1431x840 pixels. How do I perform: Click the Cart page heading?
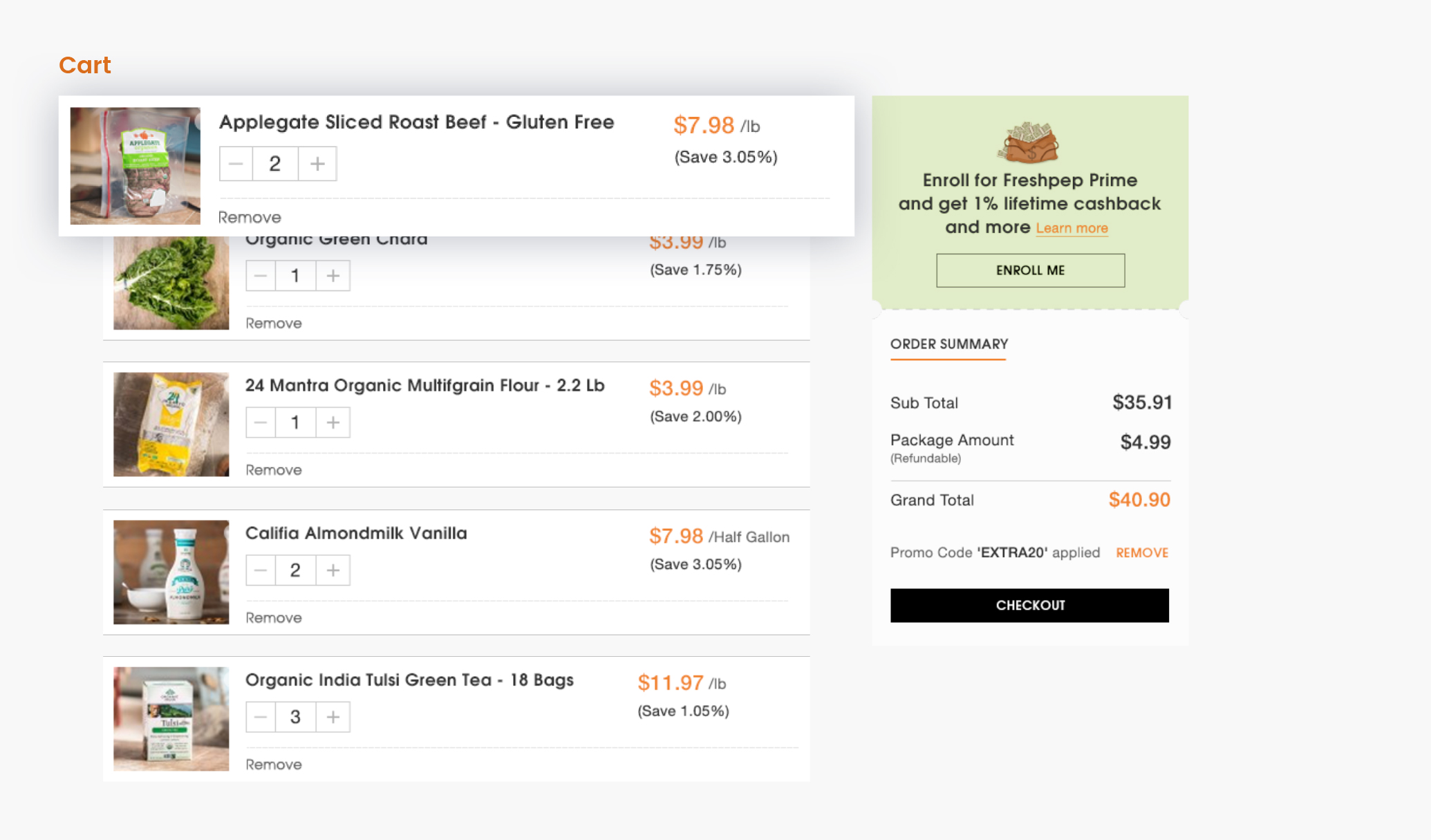[x=85, y=65]
